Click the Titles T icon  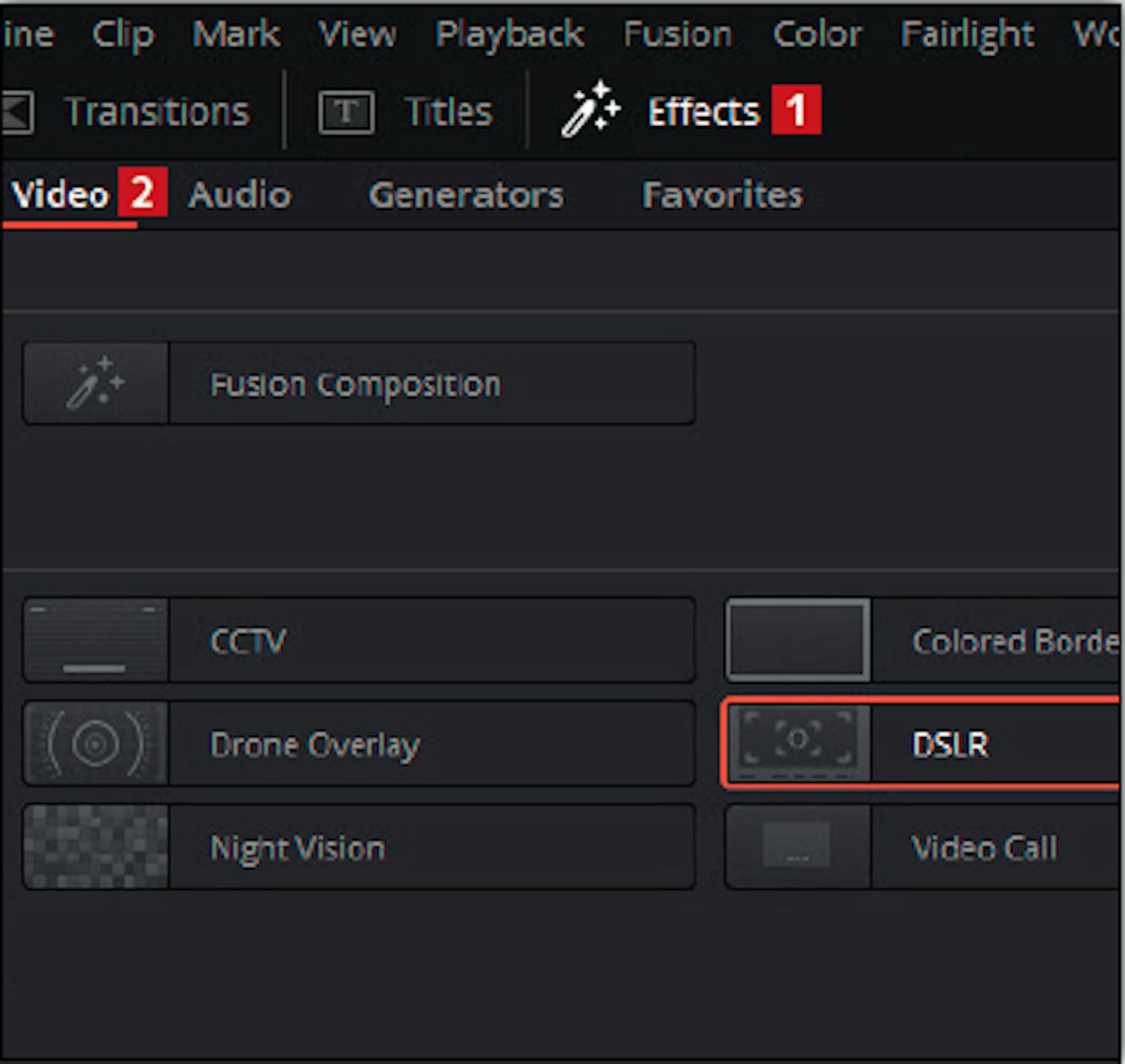point(346,112)
